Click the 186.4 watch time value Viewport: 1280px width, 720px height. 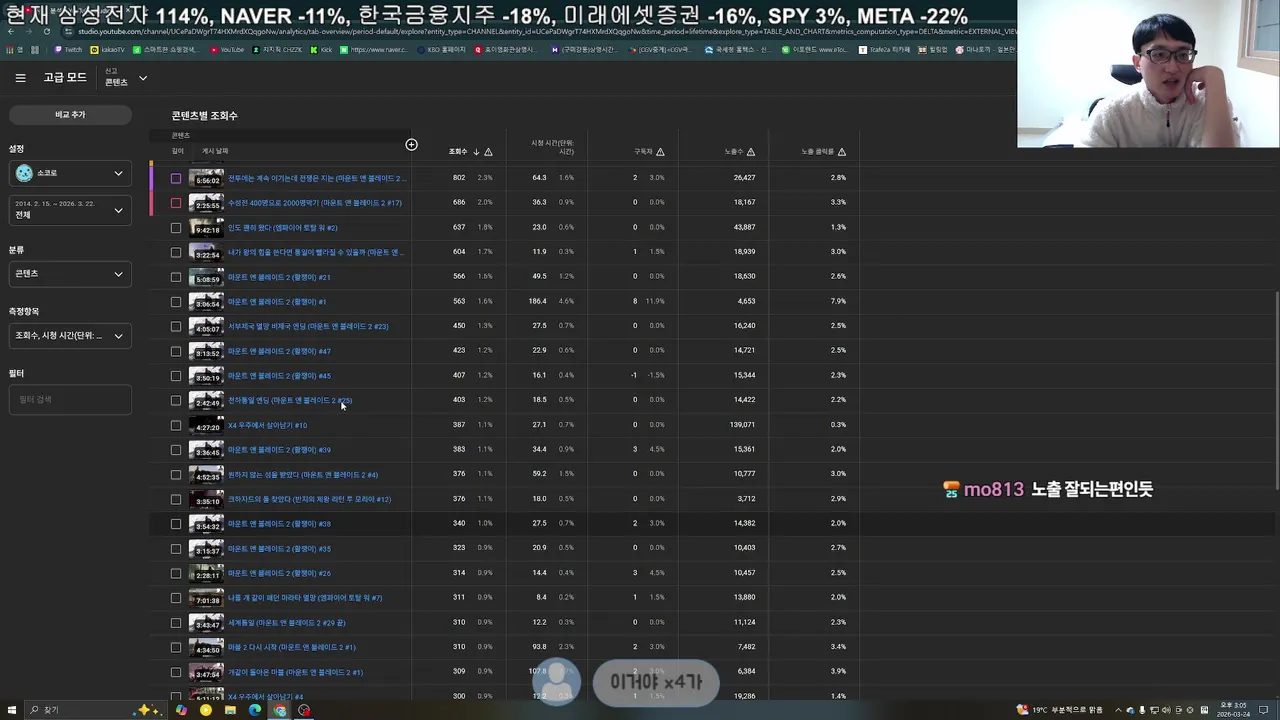tap(538, 301)
